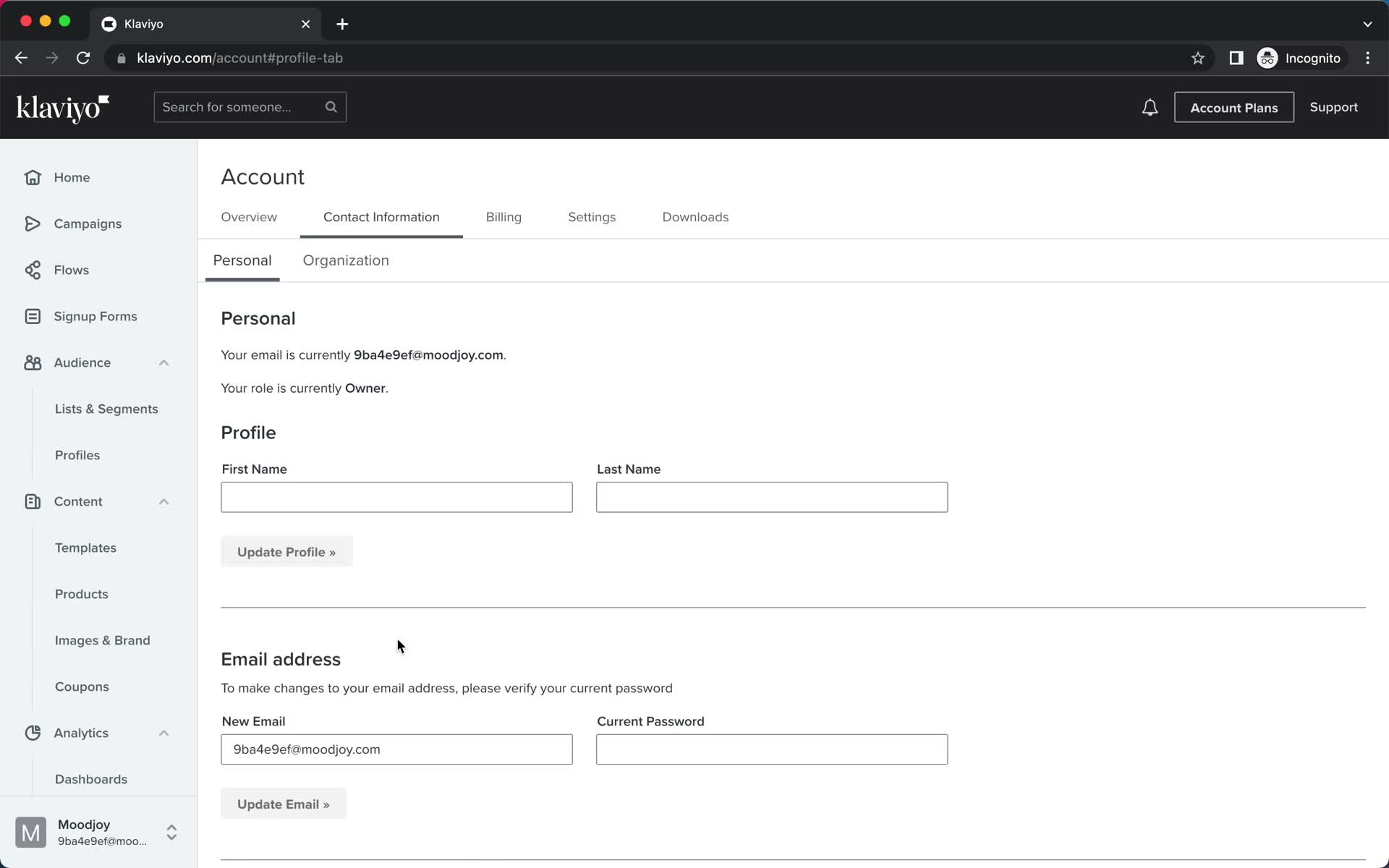1389x868 pixels.
Task: Collapse the Content section
Action: [x=163, y=501]
